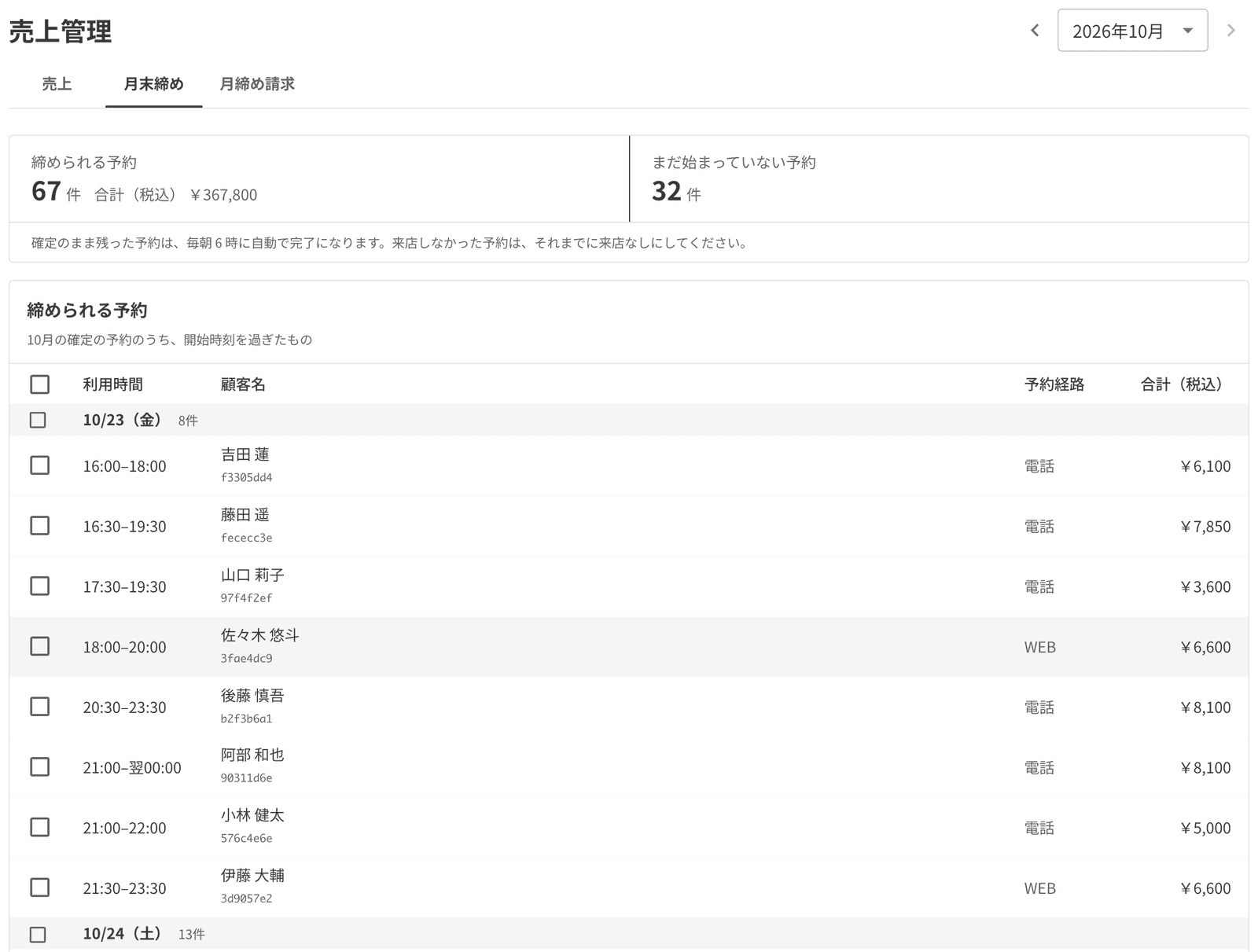Click reservation ID f3305dd4

point(247,477)
